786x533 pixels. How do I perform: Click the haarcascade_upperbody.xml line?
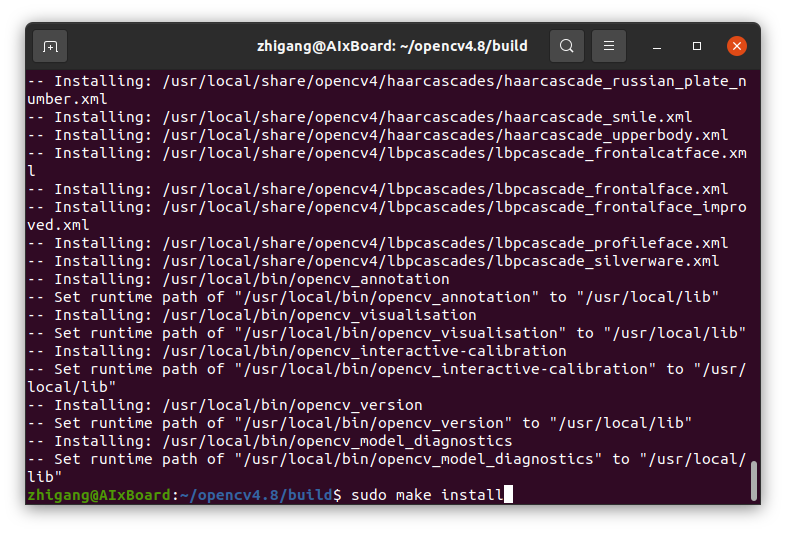[x=390, y=135]
